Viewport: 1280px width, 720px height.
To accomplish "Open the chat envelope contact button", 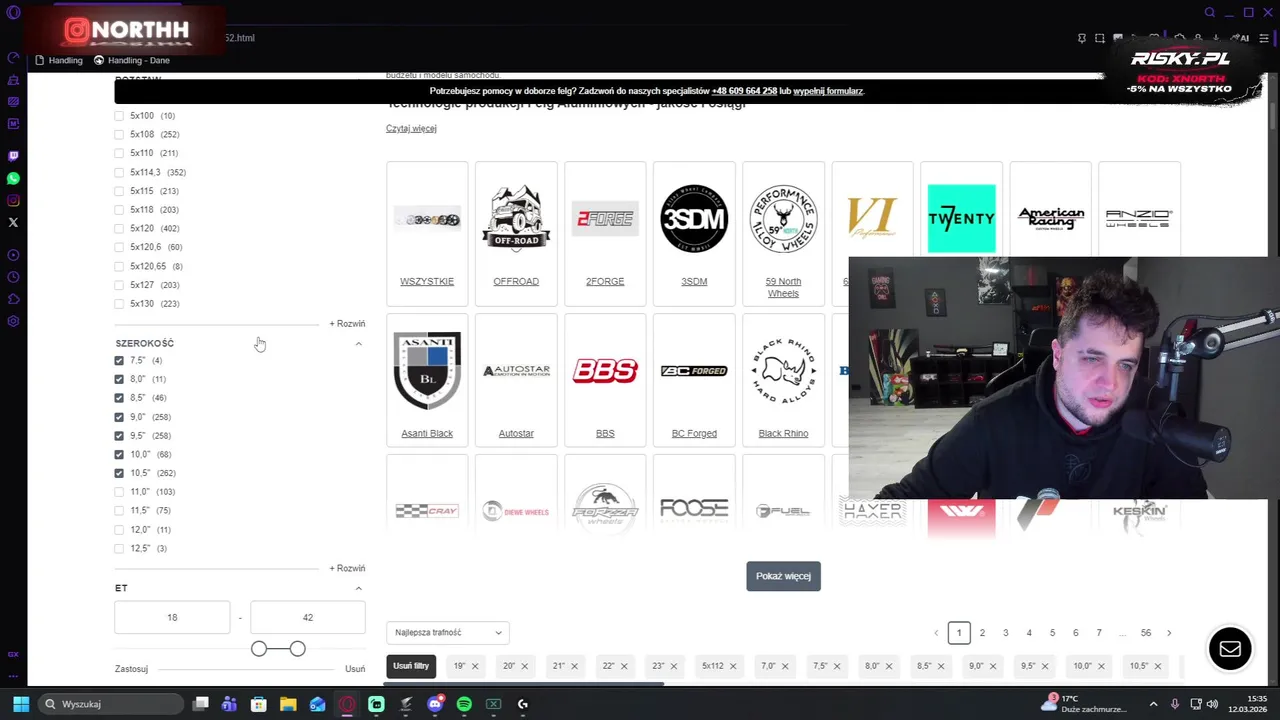I will [x=1230, y=649].
